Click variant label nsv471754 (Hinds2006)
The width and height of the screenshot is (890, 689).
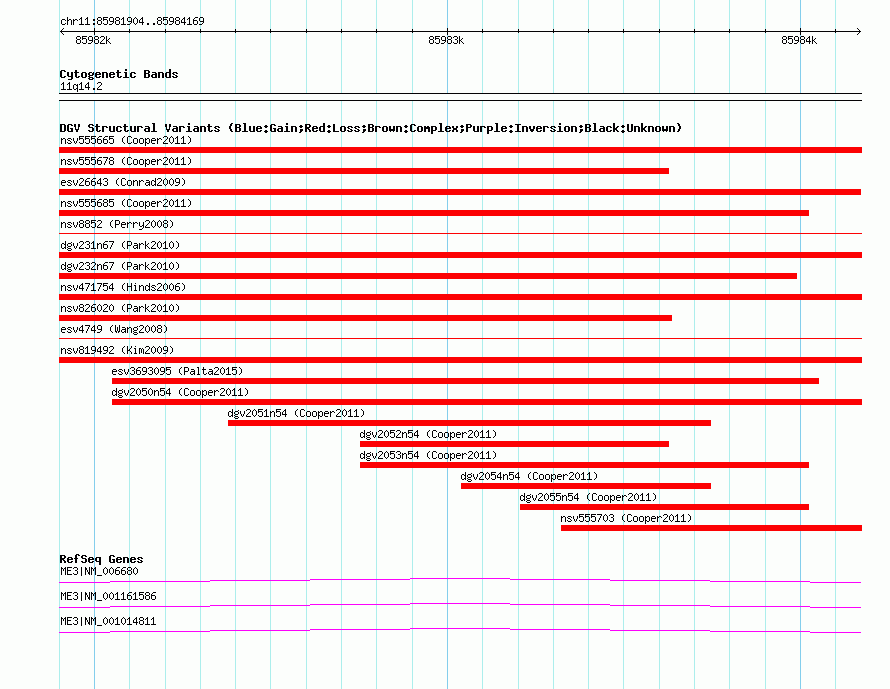(x=123, y=287)
